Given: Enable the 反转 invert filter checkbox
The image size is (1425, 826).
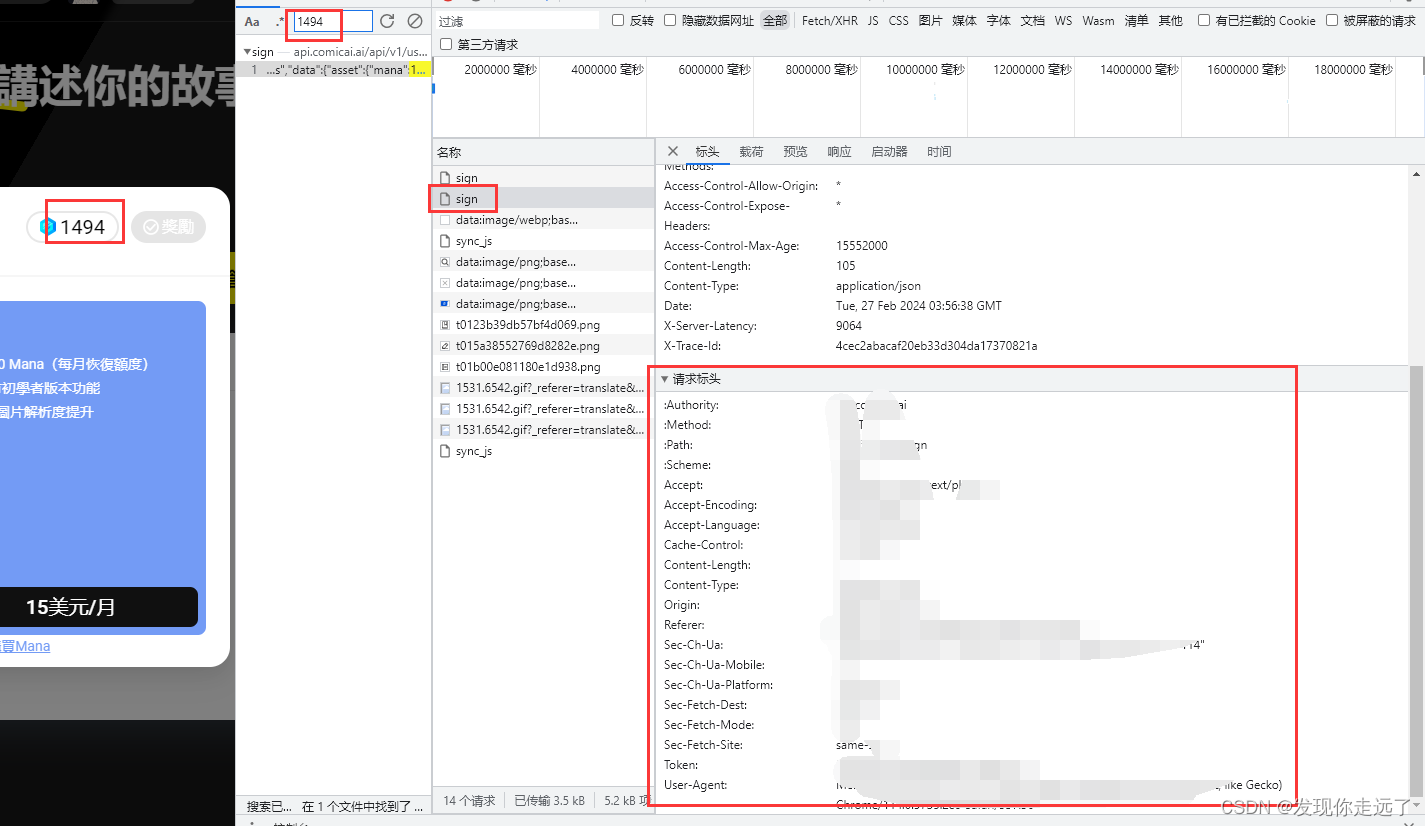Looking at the screenshot, I should [618, 20].
